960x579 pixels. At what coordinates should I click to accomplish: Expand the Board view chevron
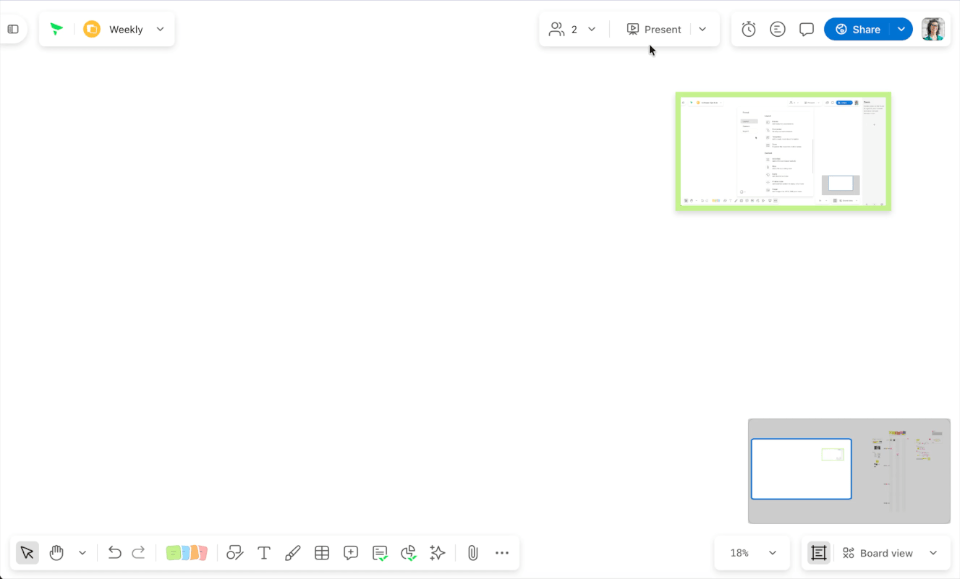933,553
